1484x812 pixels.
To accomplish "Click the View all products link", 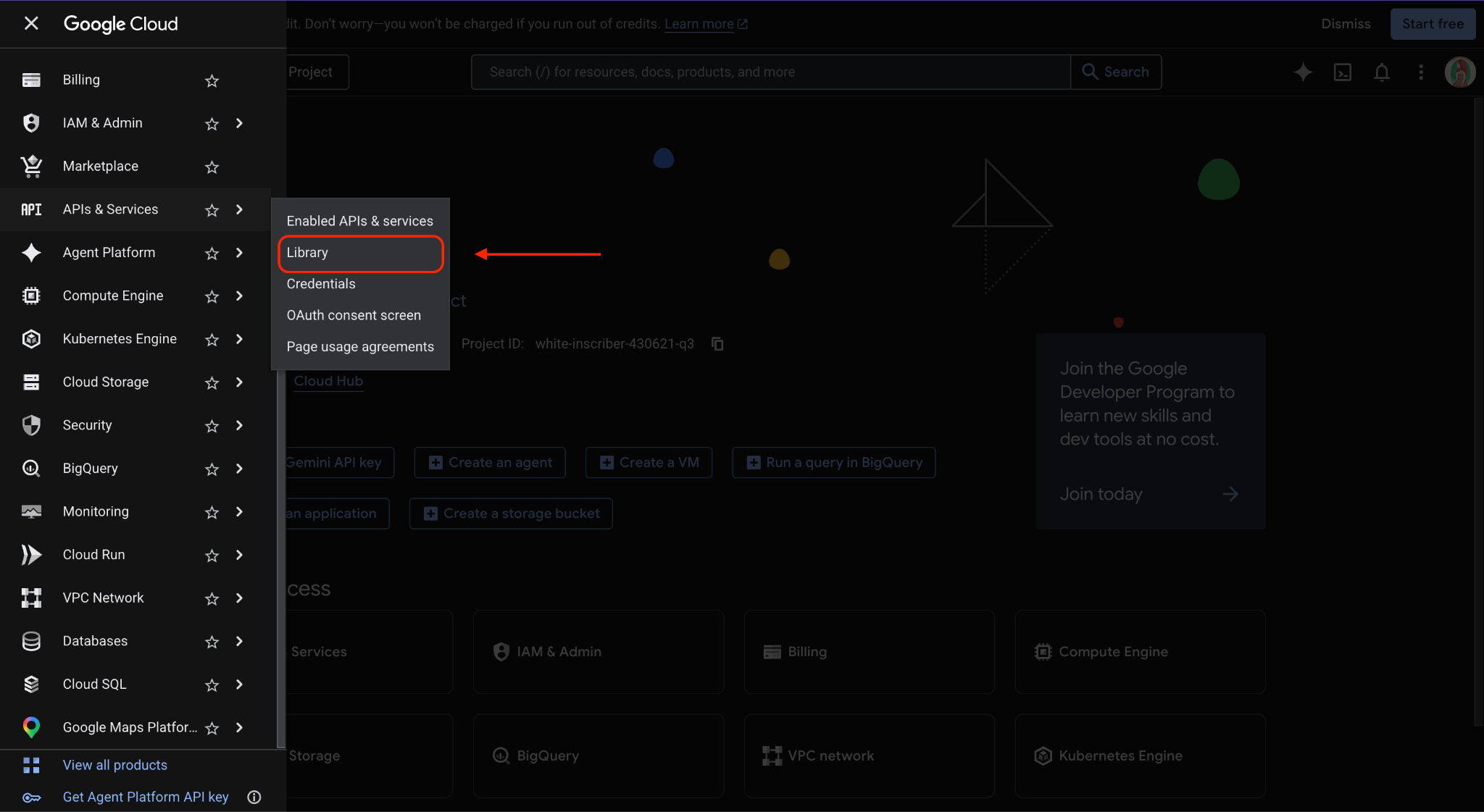I will pyautogui.click(x=114, y=765).
